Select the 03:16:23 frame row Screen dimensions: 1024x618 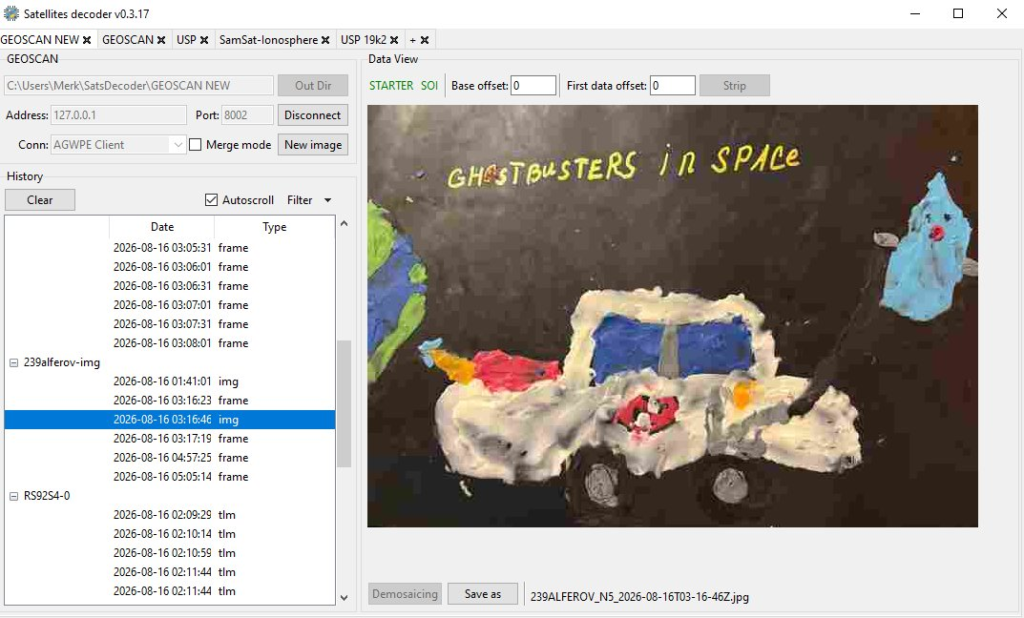[x=170, y=400]
